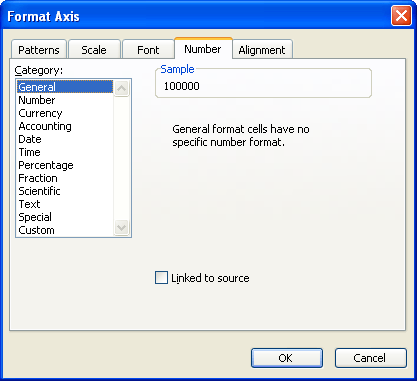Switch to the Patterns tab

coord(39,50)
